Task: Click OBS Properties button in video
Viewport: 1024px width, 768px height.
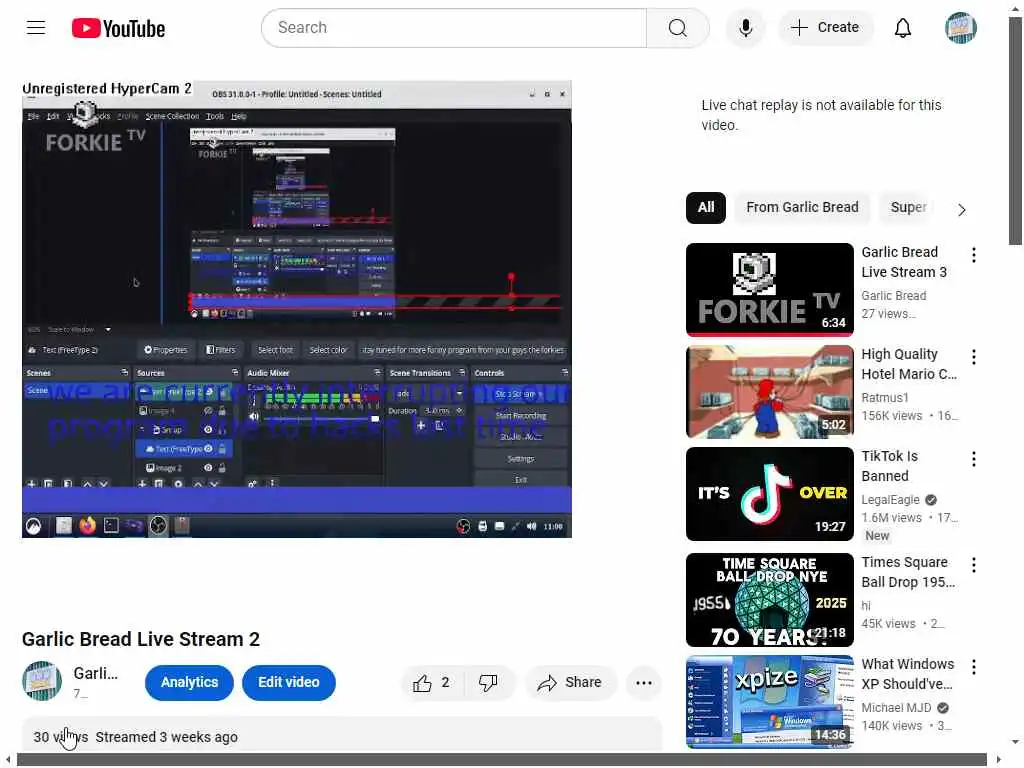Action: (165, 350)
